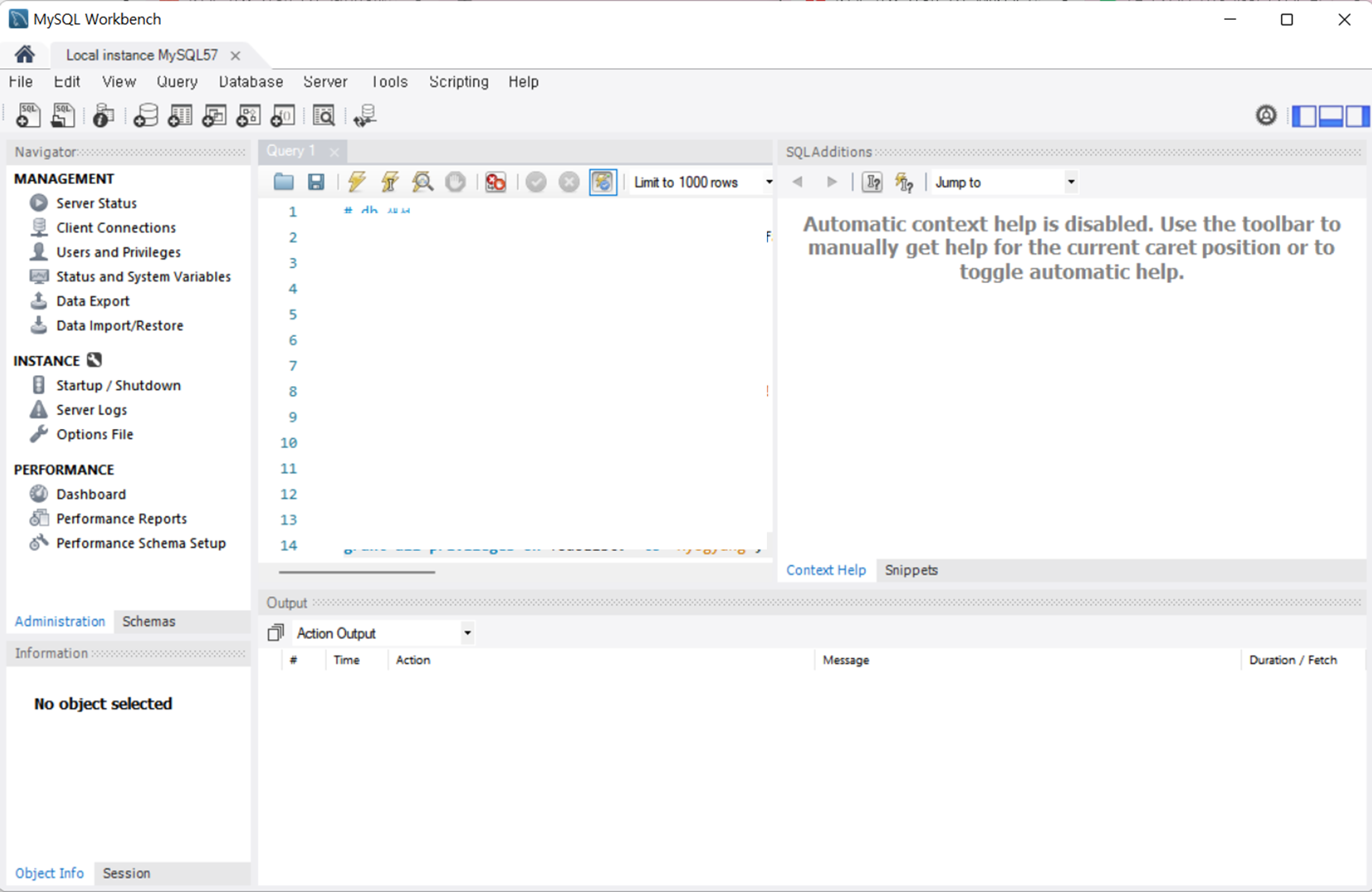Click the context help for caret icon

872,182
